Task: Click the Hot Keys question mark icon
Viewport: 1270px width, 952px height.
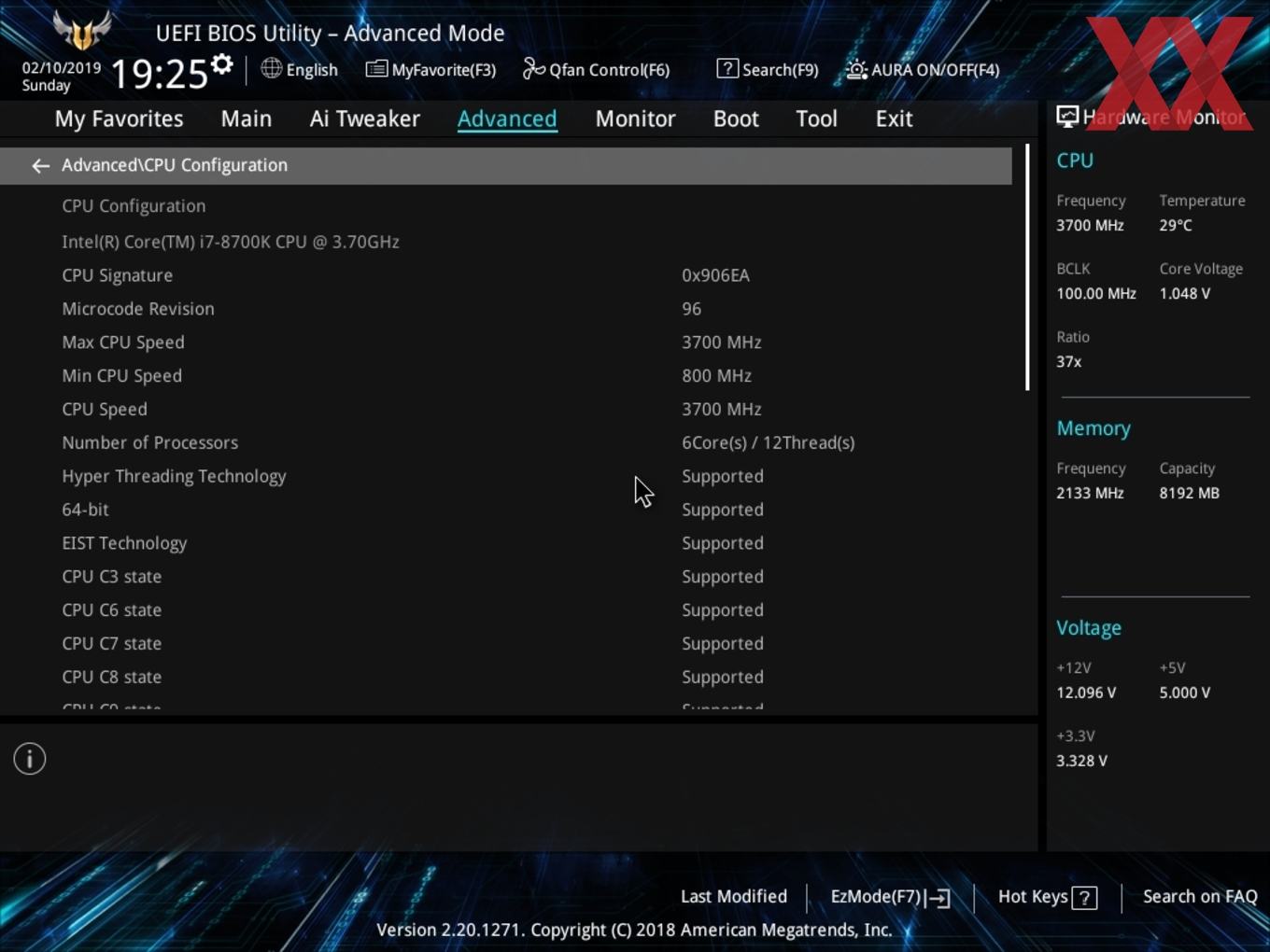Action: [x=1084, y=898]
